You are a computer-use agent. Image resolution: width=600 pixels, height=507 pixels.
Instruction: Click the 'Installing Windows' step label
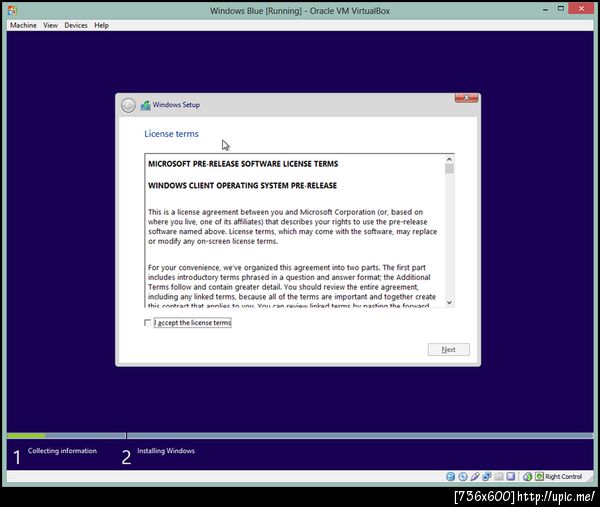tap(166, 451)
